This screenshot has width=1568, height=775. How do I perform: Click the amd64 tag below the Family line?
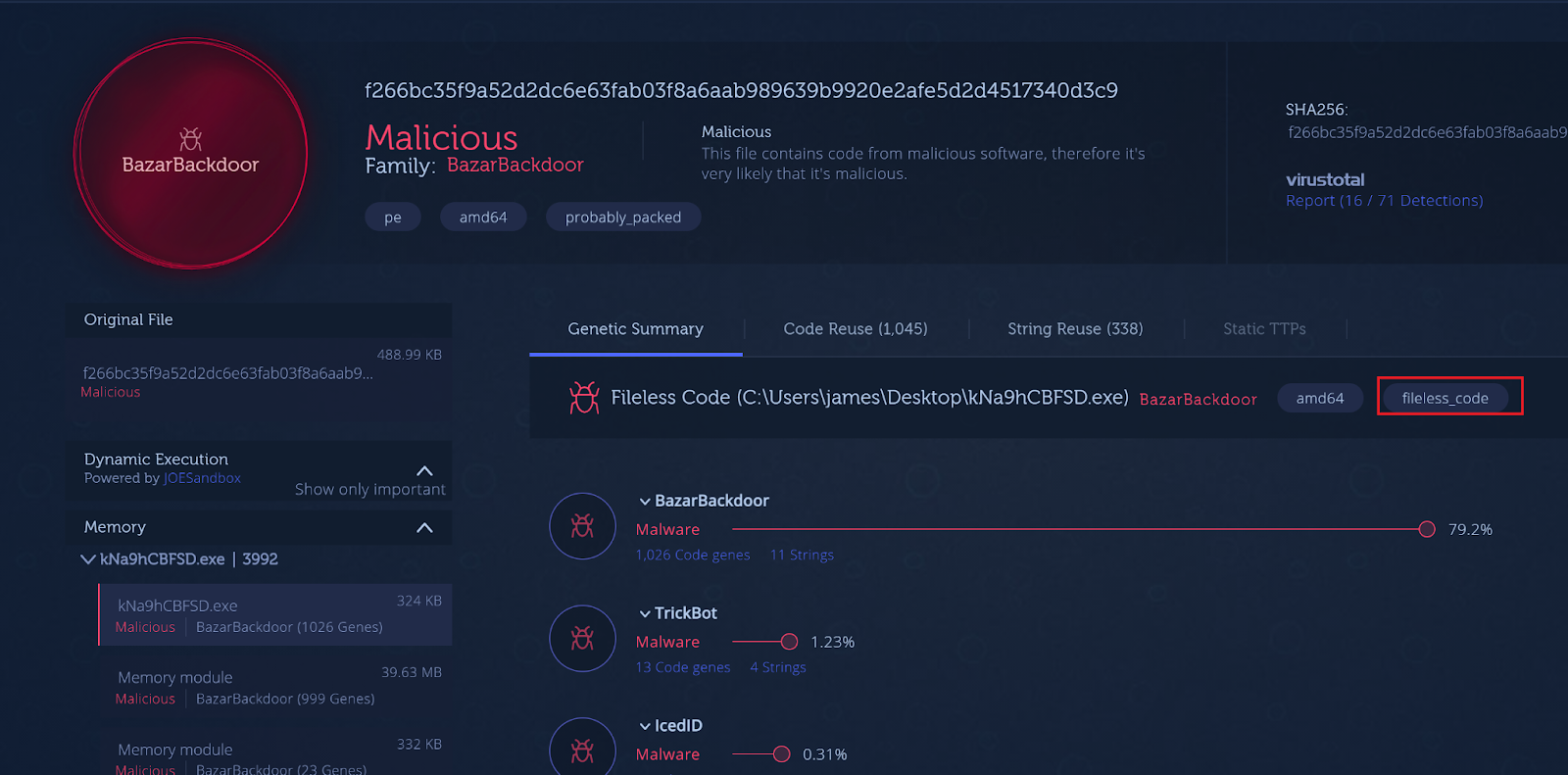click(483, 217)
